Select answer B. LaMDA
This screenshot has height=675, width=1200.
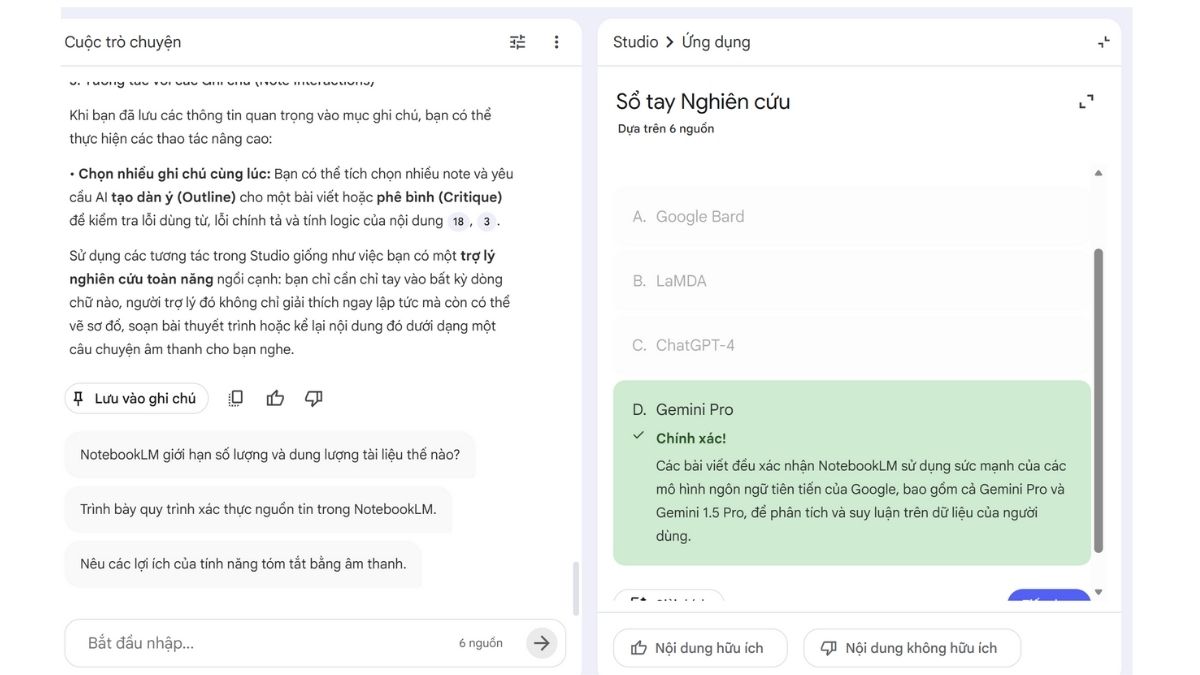point(851,281)
